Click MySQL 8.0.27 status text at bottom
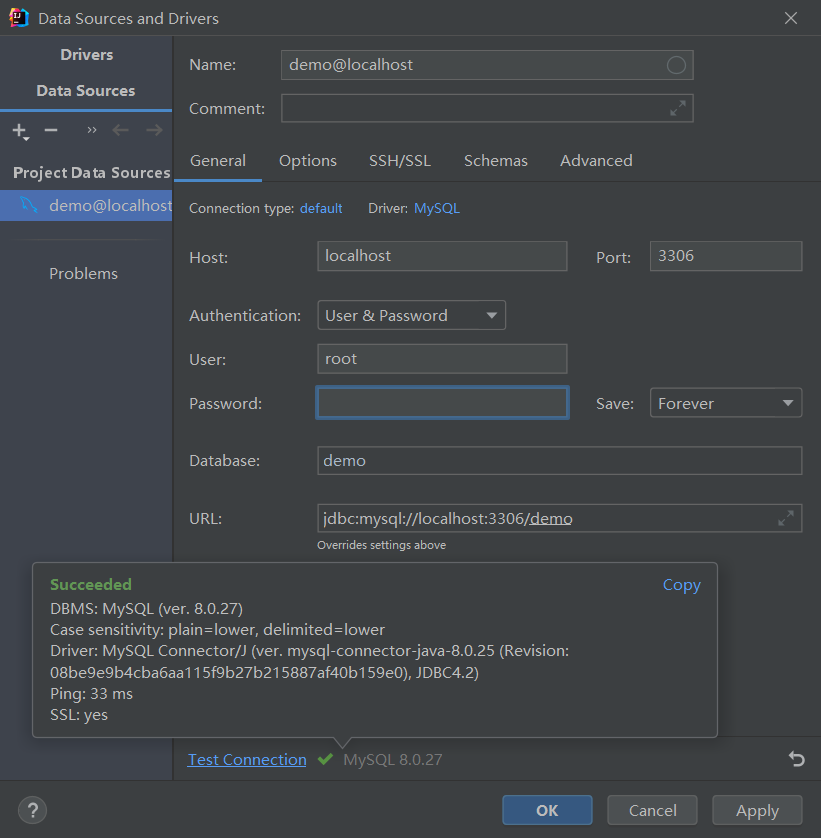The image size is (821, 838). click(393, 759)
